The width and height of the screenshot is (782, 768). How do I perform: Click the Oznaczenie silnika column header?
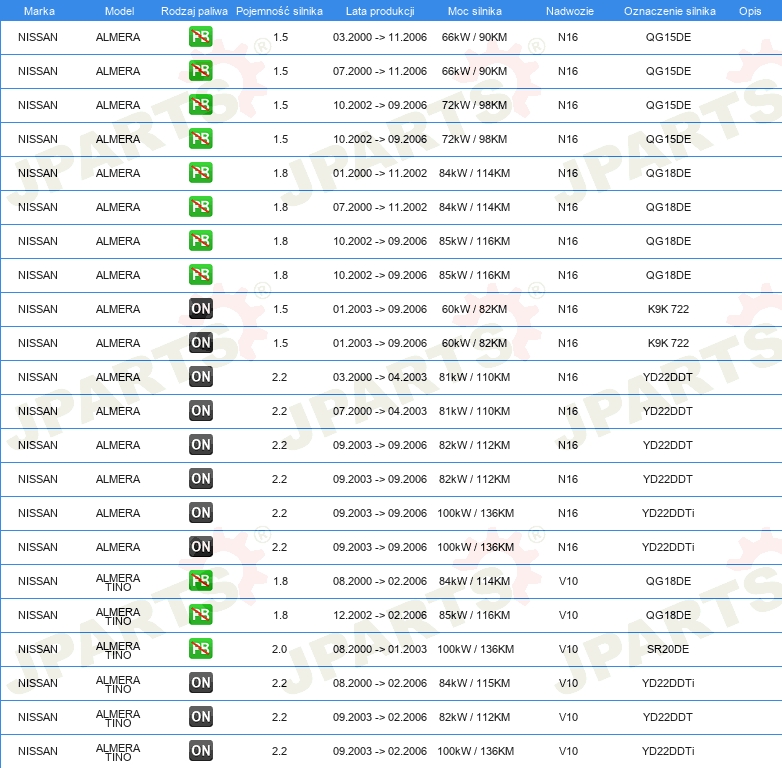[669, 11]
